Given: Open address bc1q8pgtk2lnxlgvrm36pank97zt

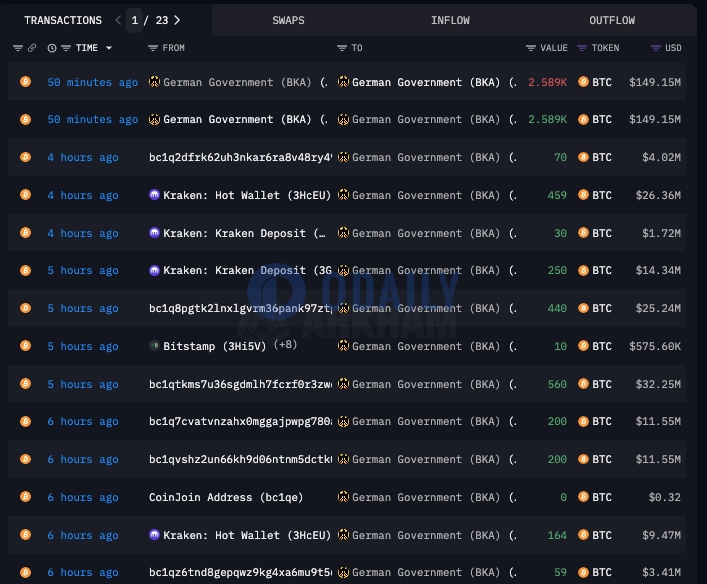Looking at the screenshot, I should click(240, 308).
